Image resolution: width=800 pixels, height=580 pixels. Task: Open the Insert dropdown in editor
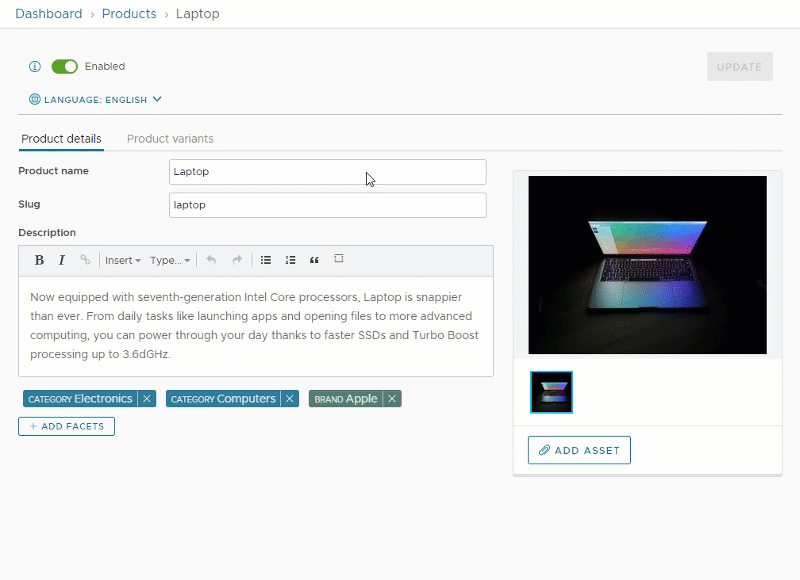123,260
